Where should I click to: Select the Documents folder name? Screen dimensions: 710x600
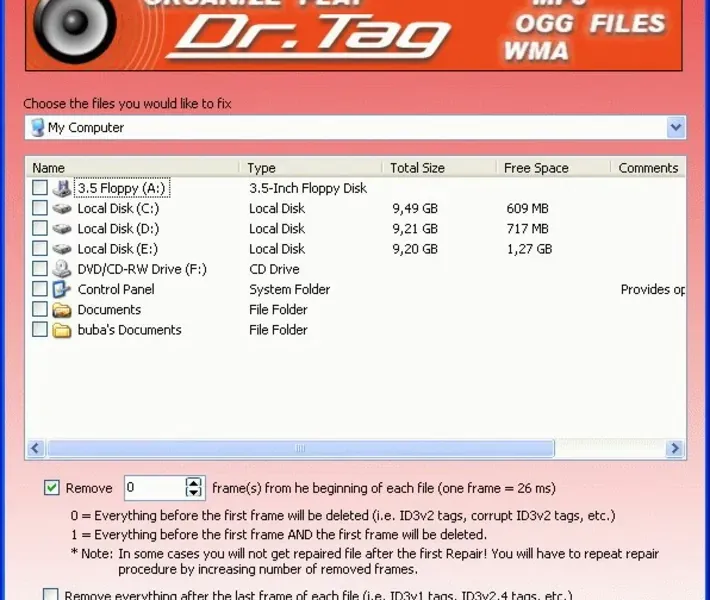pos(109,310)
